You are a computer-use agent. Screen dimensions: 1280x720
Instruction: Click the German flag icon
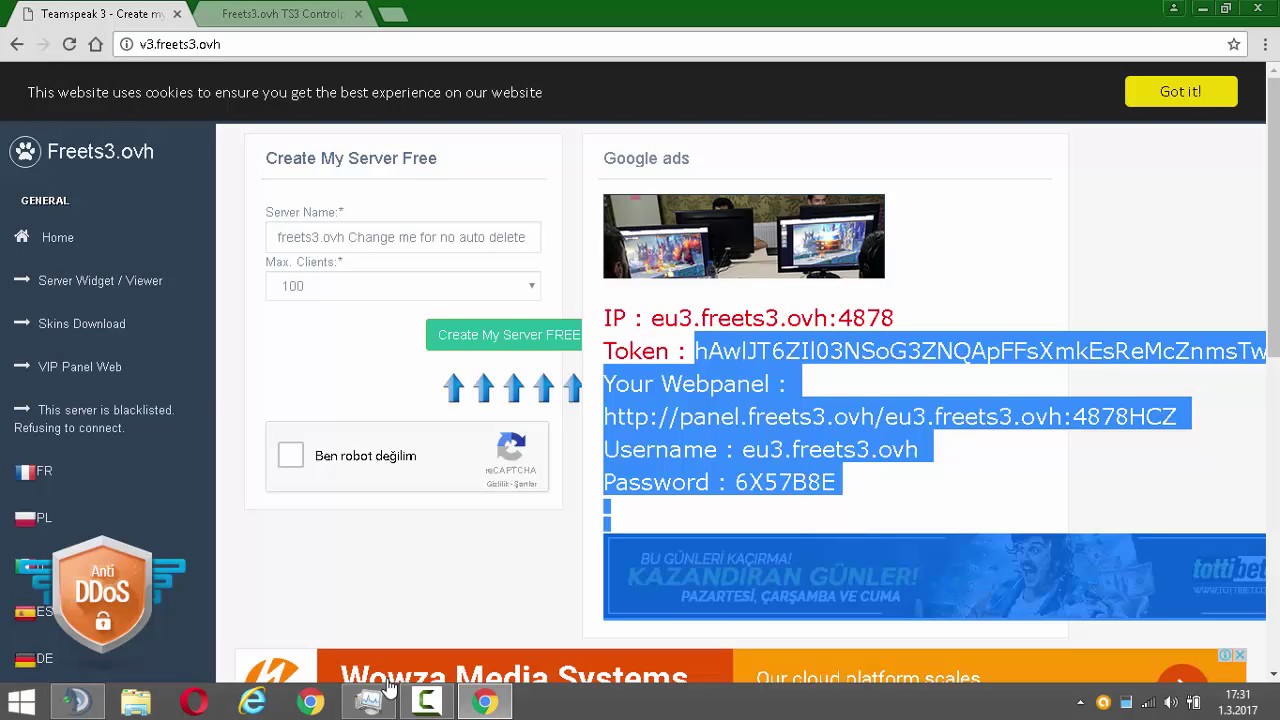25,659
